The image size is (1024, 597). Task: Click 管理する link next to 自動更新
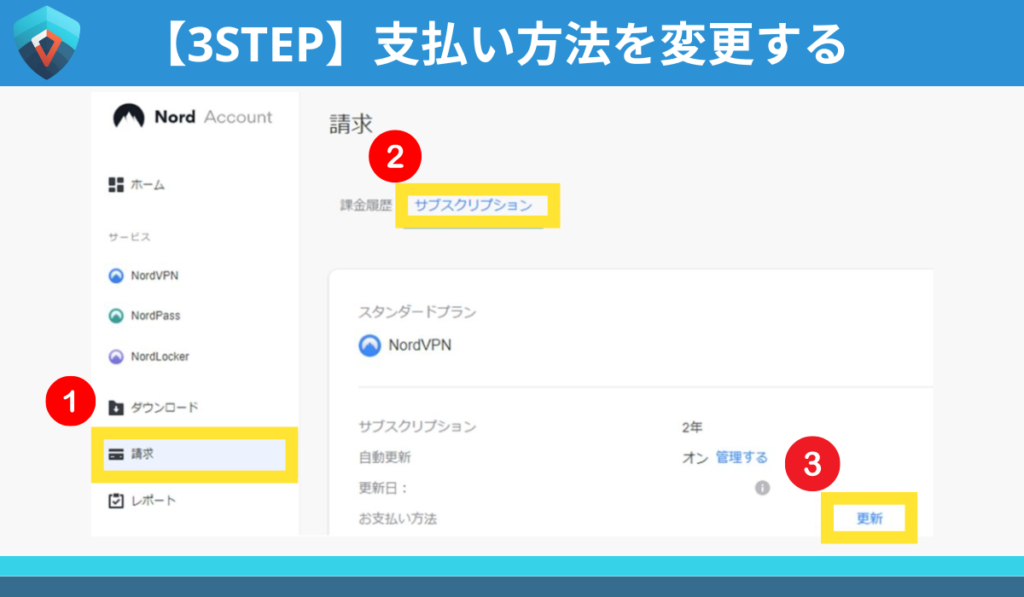click(x=741, y=457)
